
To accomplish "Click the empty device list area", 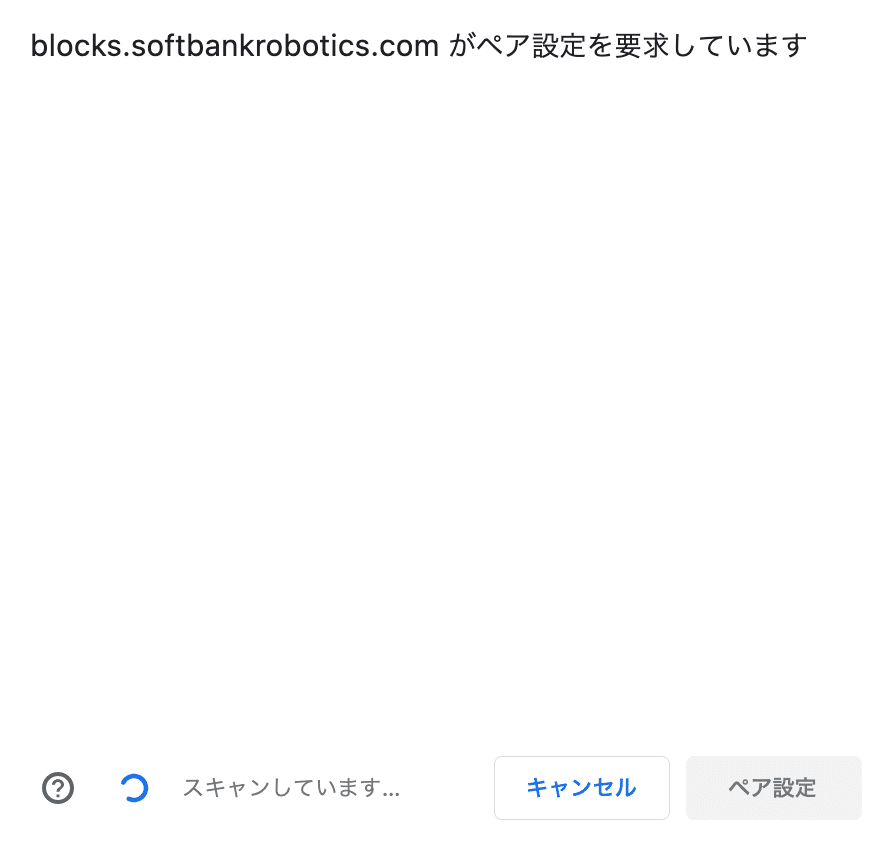I will coord(443,407).
